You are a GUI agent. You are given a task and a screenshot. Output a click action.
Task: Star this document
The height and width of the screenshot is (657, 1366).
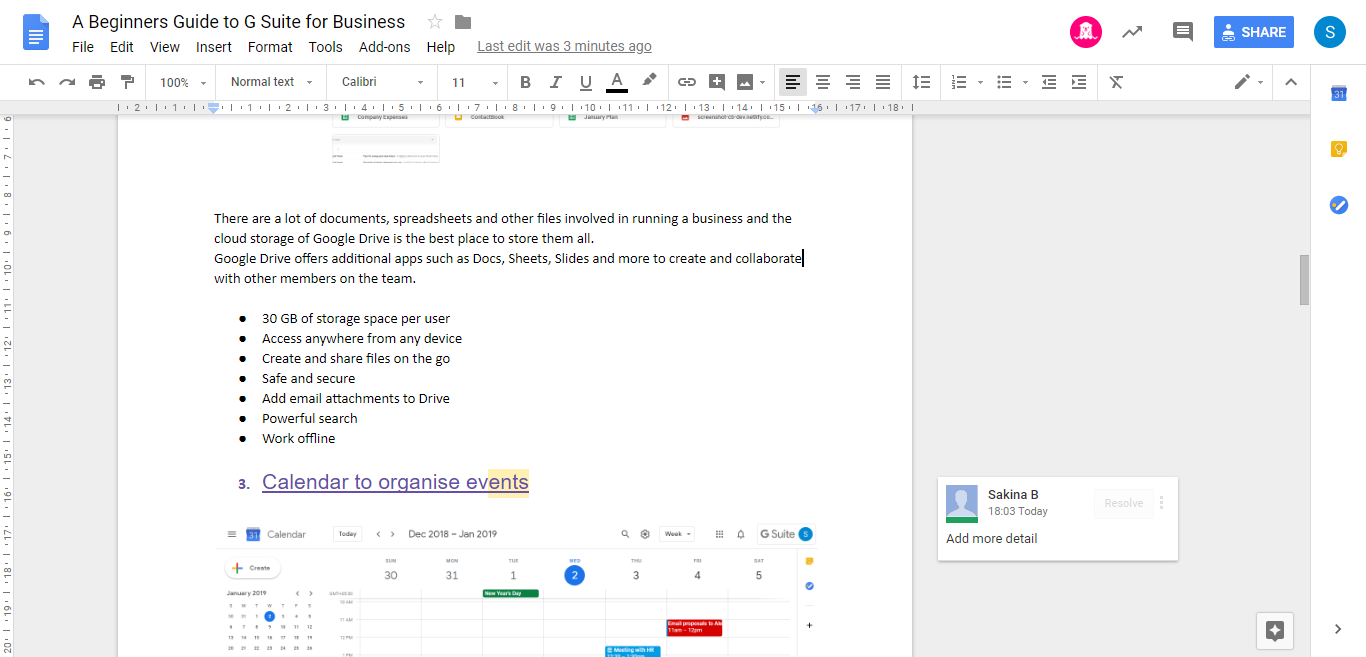pos(435,22)
